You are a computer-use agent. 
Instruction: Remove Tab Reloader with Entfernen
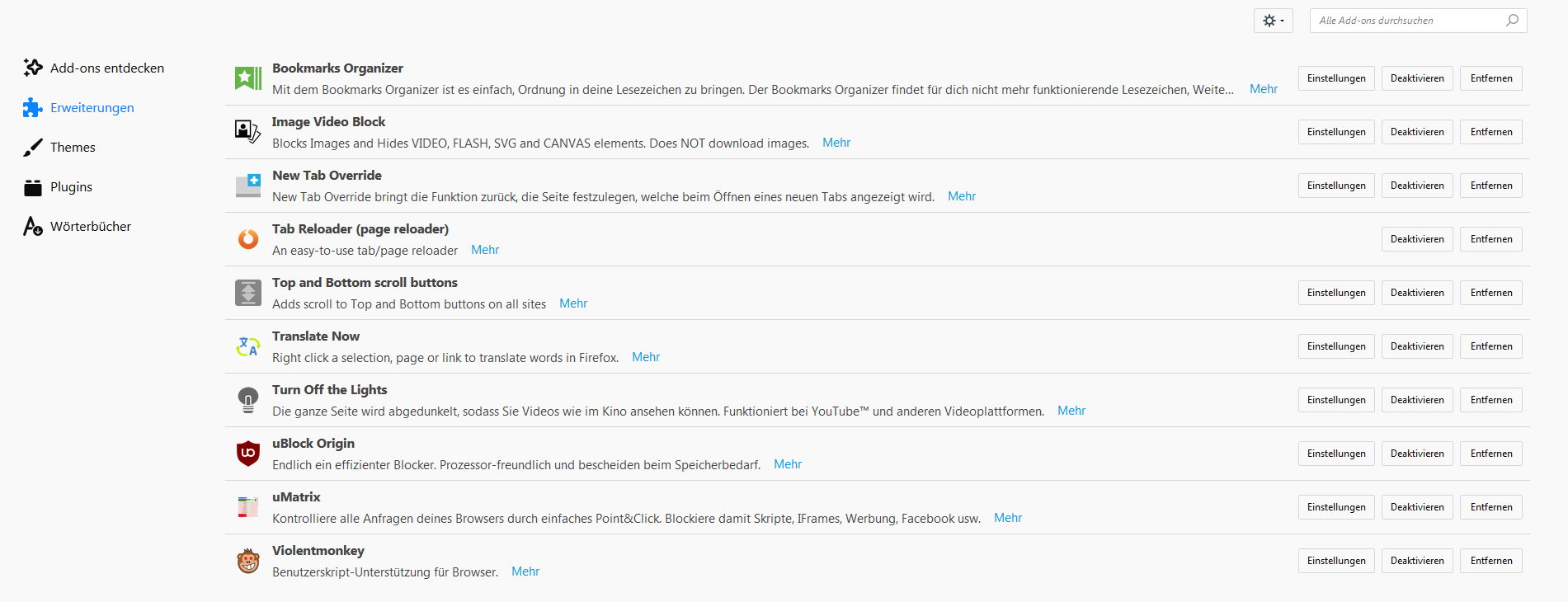click(1490, 239)
